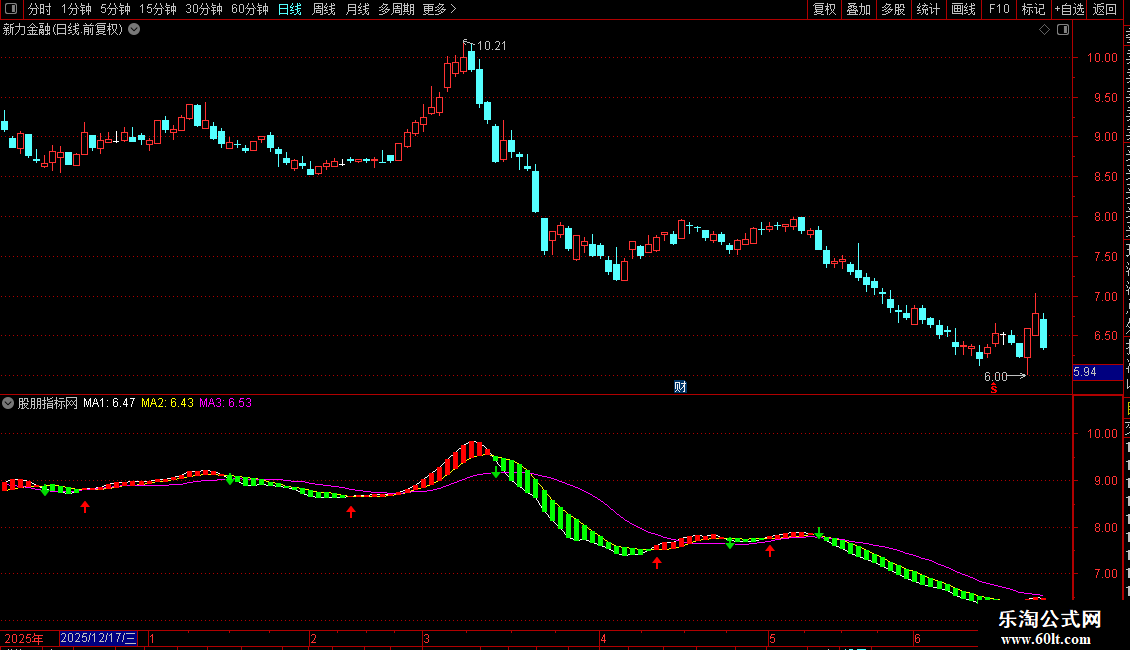Click the MA3: 6.53 indicator value
Screen dimensions: 1130x650
point(226,404)
